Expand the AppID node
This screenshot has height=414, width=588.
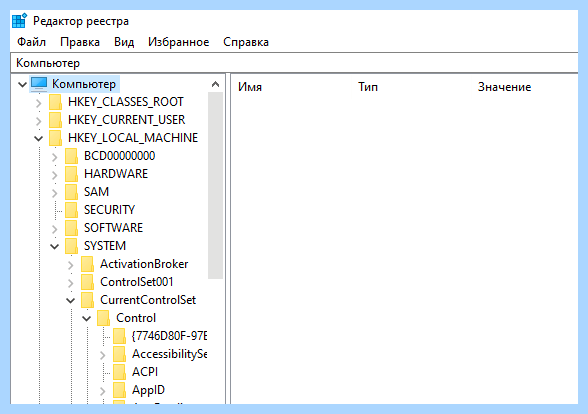[102, 391]
